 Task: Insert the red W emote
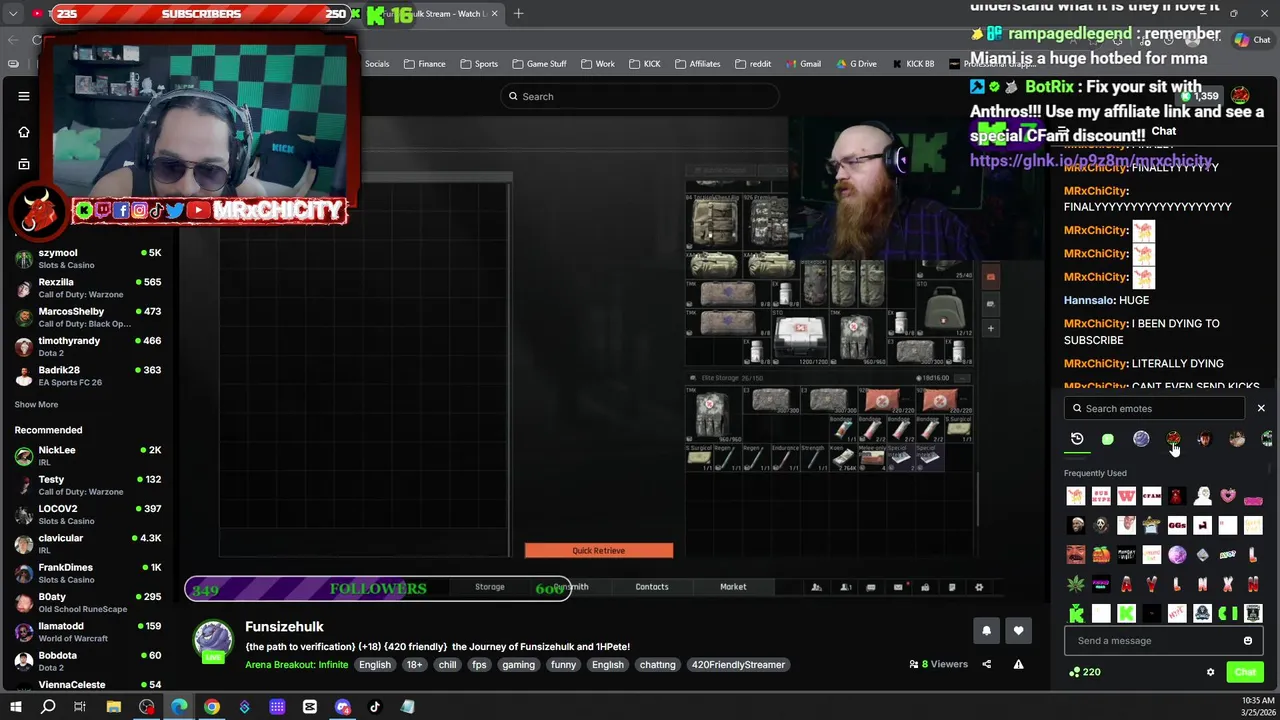[x=1126, y=496]
